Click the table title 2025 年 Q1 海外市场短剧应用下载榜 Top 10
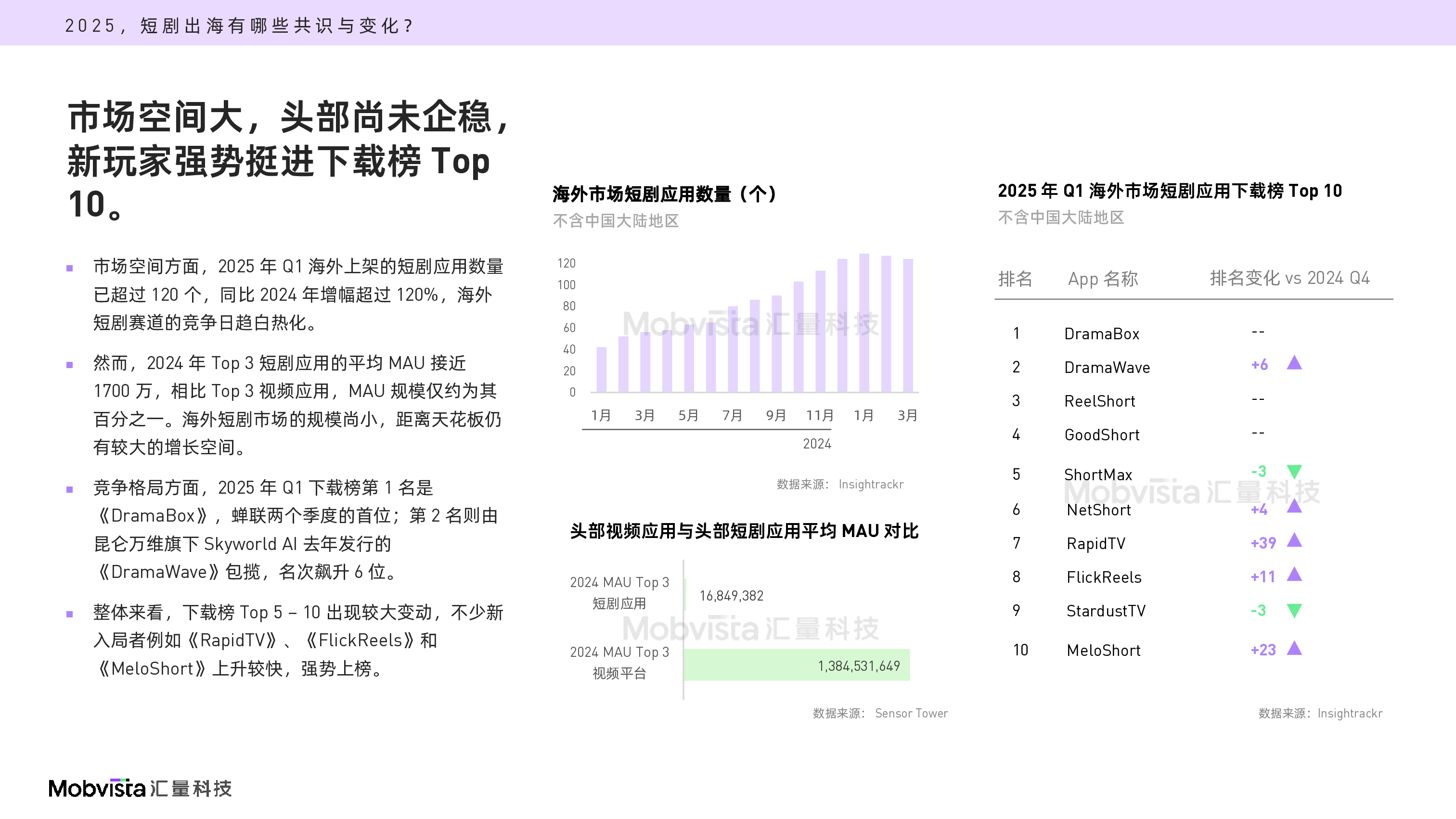Viewport: 1456px width, 819px height. 1170,191
